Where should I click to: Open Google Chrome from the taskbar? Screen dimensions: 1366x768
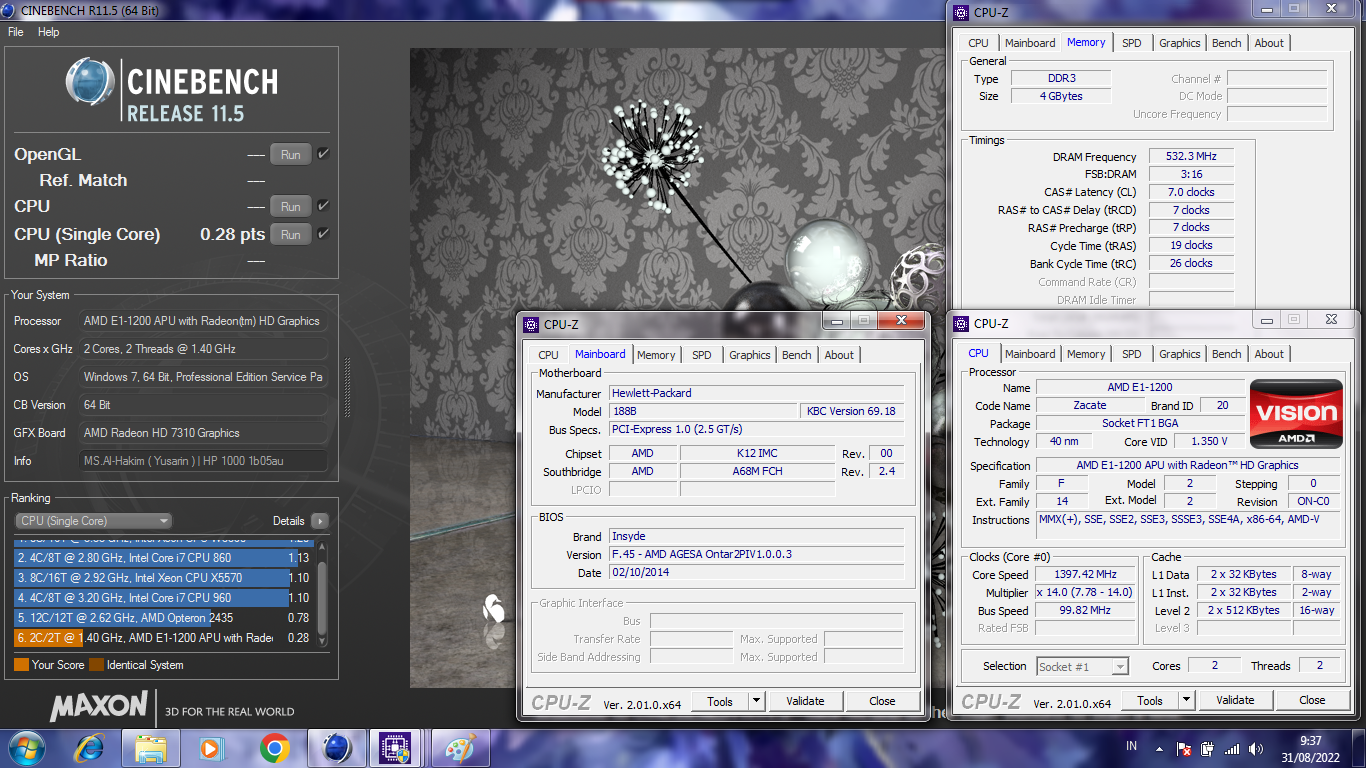pos(274,748)
